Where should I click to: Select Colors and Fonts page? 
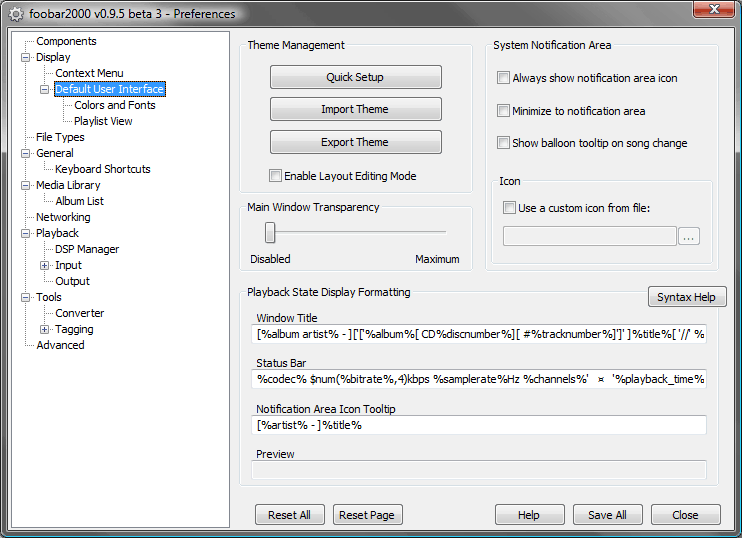click(x=114, y=105)
